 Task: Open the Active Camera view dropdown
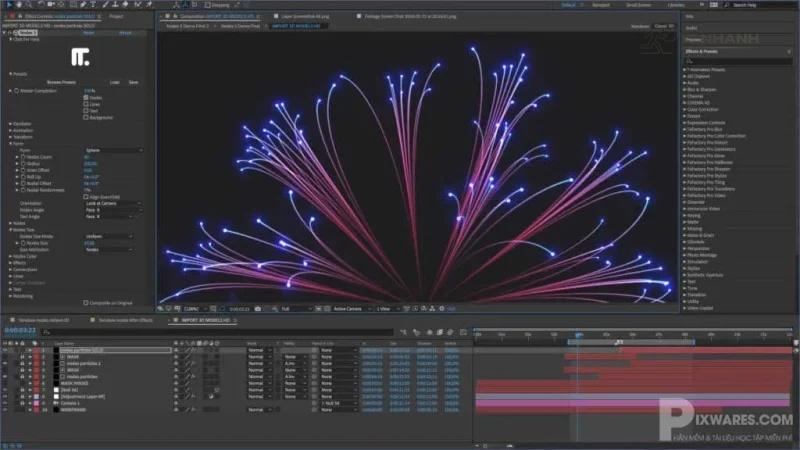[x=352, y=309]
